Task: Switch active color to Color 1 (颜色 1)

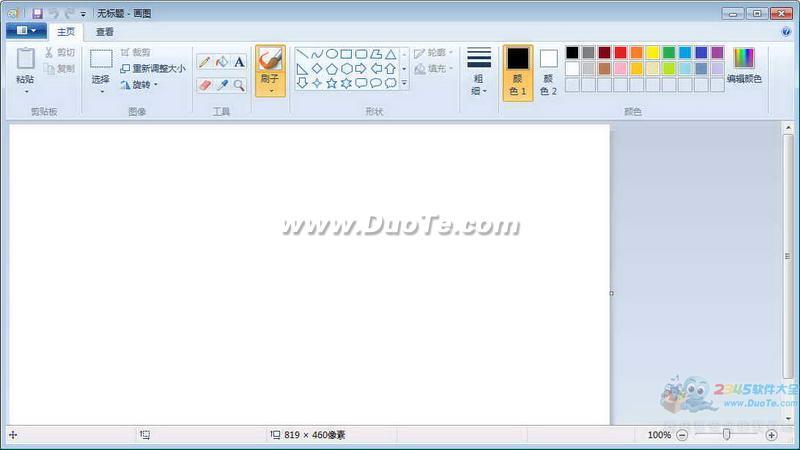Action: coord(517,70)
